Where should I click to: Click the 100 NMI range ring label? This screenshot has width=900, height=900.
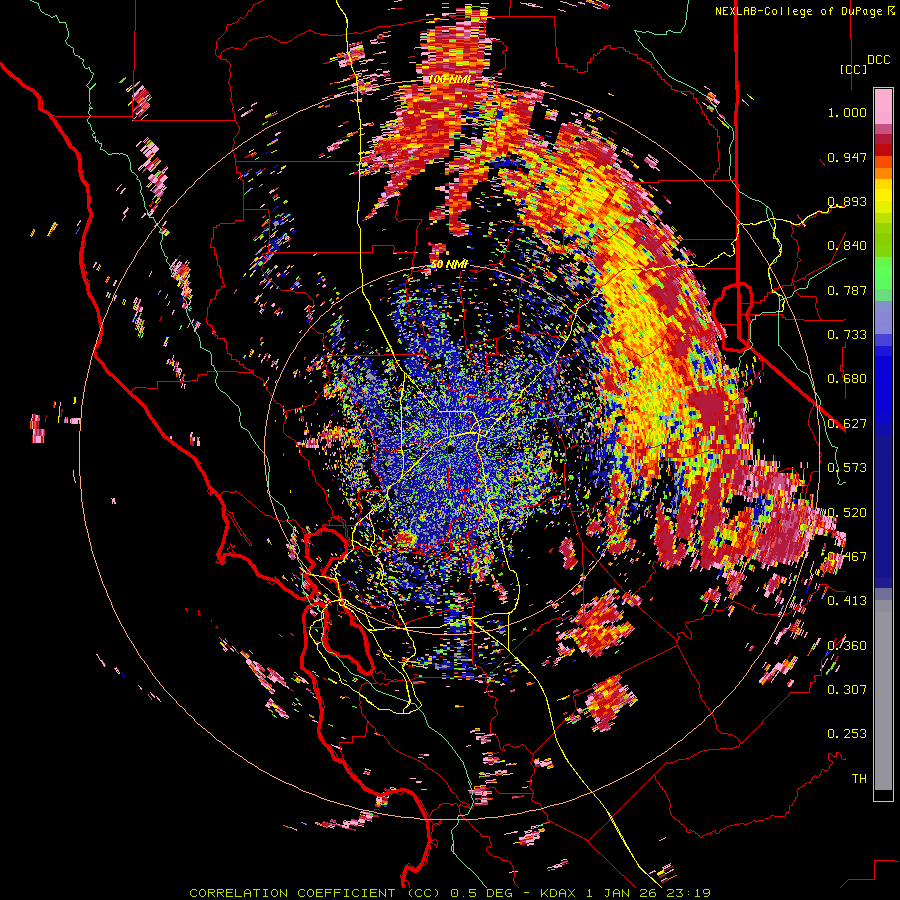tap(449, 79)
